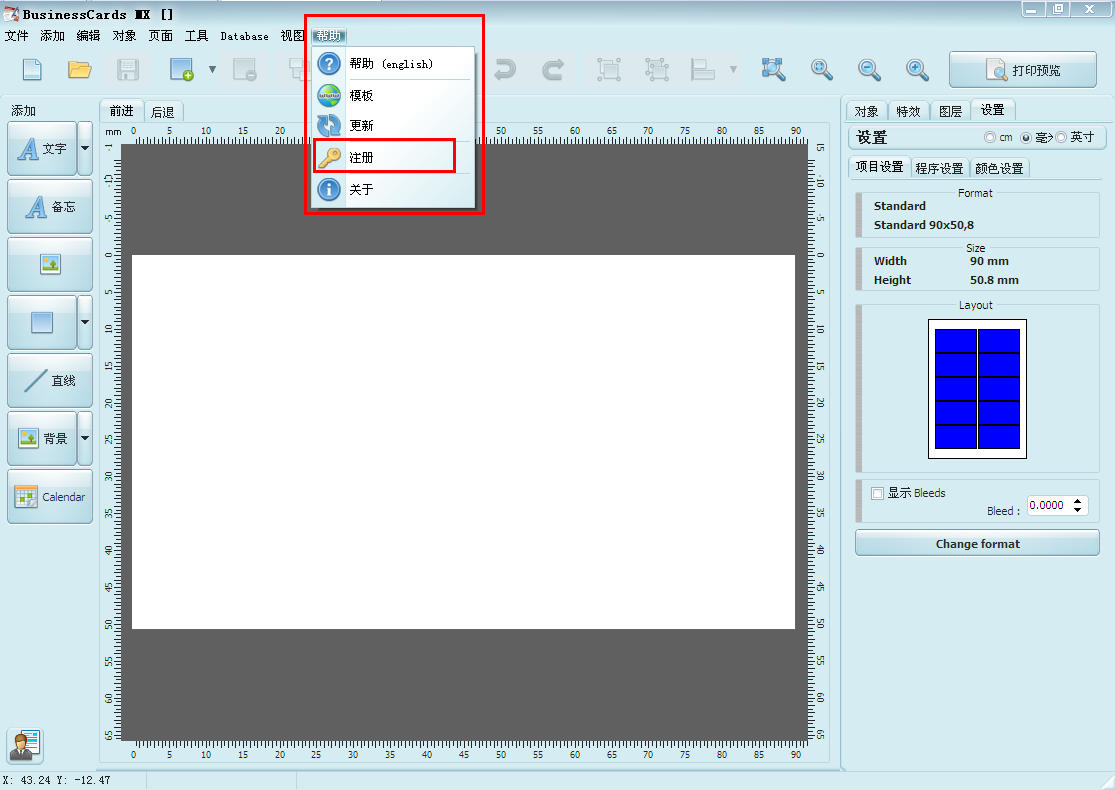Open the Database menu
This screenshot has height=790, width=1115.
(245, 36)
